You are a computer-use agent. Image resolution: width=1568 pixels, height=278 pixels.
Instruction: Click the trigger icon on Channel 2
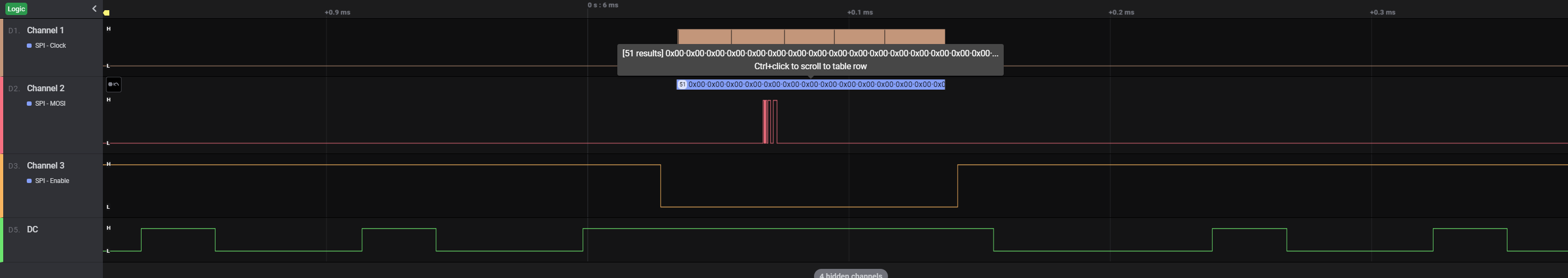coord(114,85)
